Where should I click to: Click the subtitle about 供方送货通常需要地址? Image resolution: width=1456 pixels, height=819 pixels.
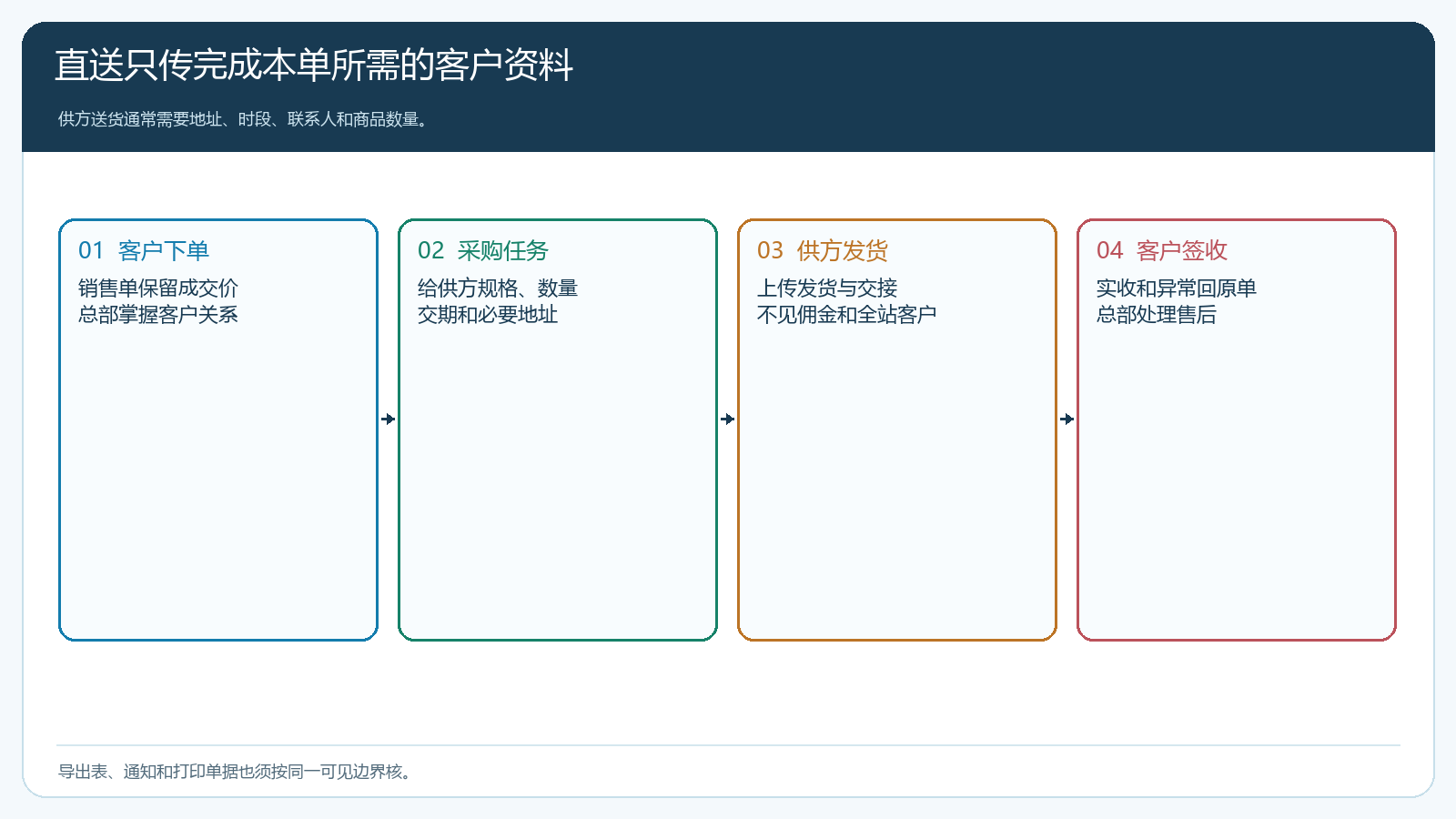click(243, 119)
